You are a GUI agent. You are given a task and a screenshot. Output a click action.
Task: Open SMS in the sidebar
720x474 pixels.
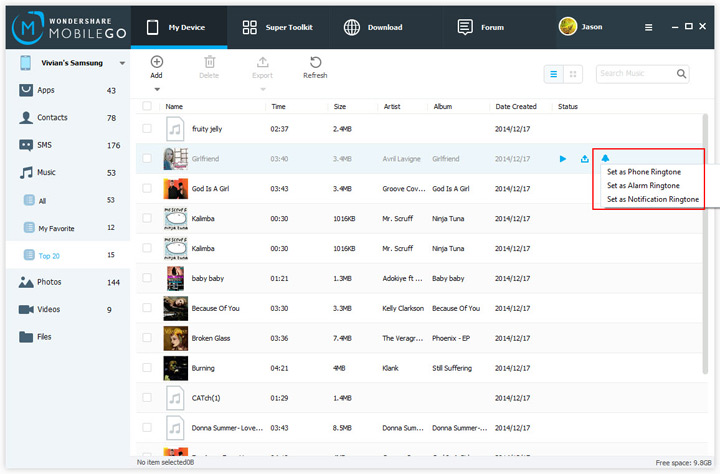(68, 145)
